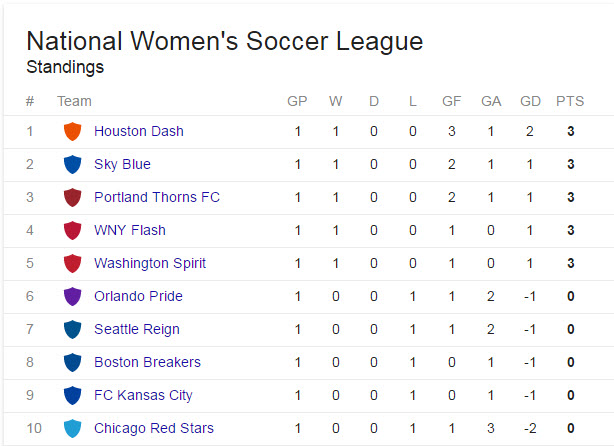This screenshot has width=614, height=446.
Task: Open the Houston Dash team link
Action: [139, 131]
